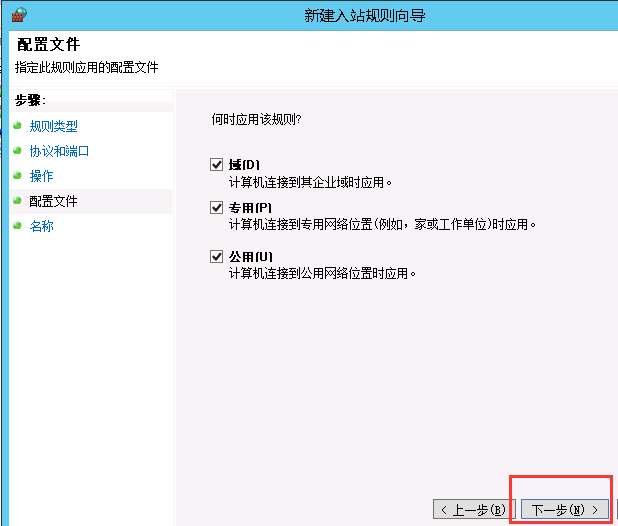Click the 域(D) label text
The height and width of the screenshot is (526, 618).
pos(244,165)
